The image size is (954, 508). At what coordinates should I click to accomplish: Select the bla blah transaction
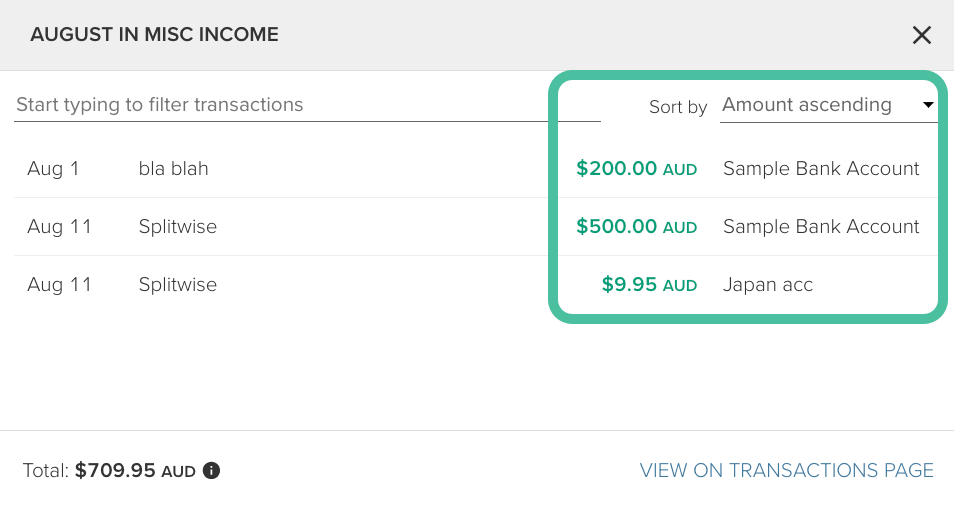pyautogui.click(x=173, y=169)
